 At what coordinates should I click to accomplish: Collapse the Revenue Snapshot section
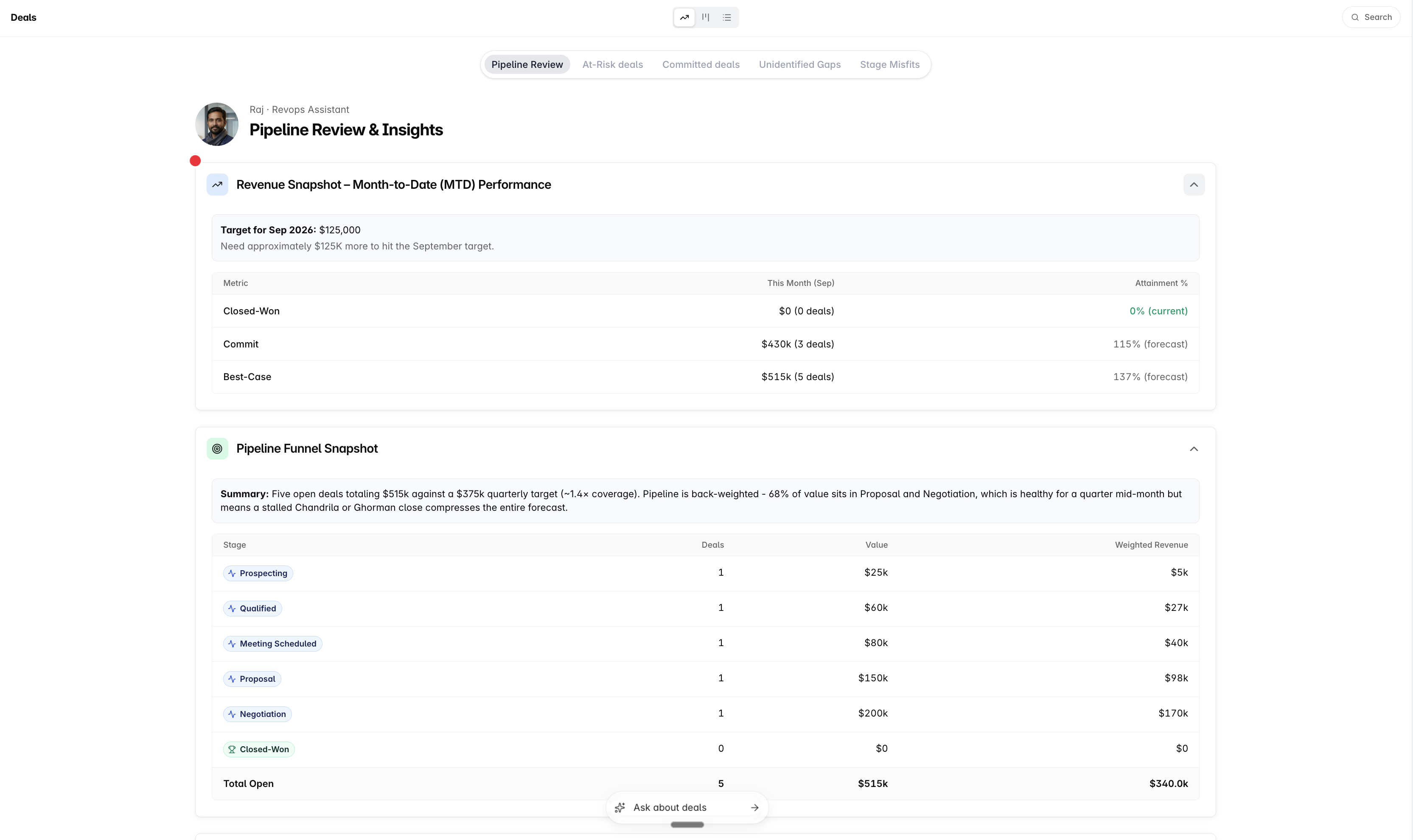tap(1194, 185)
